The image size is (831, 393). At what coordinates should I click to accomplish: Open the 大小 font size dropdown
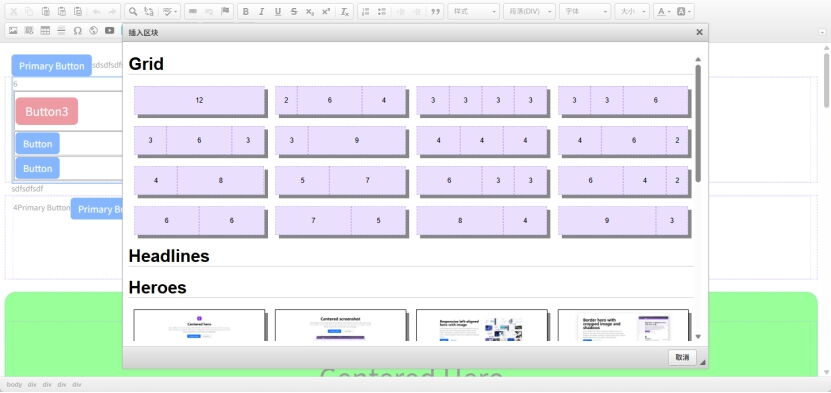tap(632, 12)
